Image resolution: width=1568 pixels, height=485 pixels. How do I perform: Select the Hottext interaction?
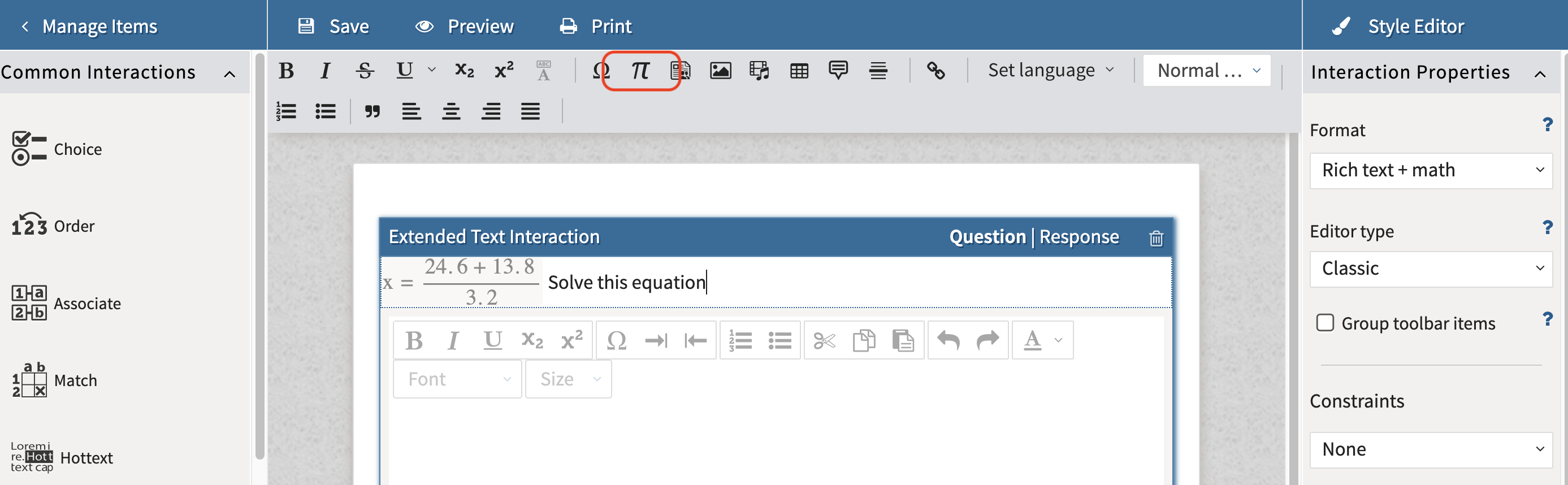[62, 458]
